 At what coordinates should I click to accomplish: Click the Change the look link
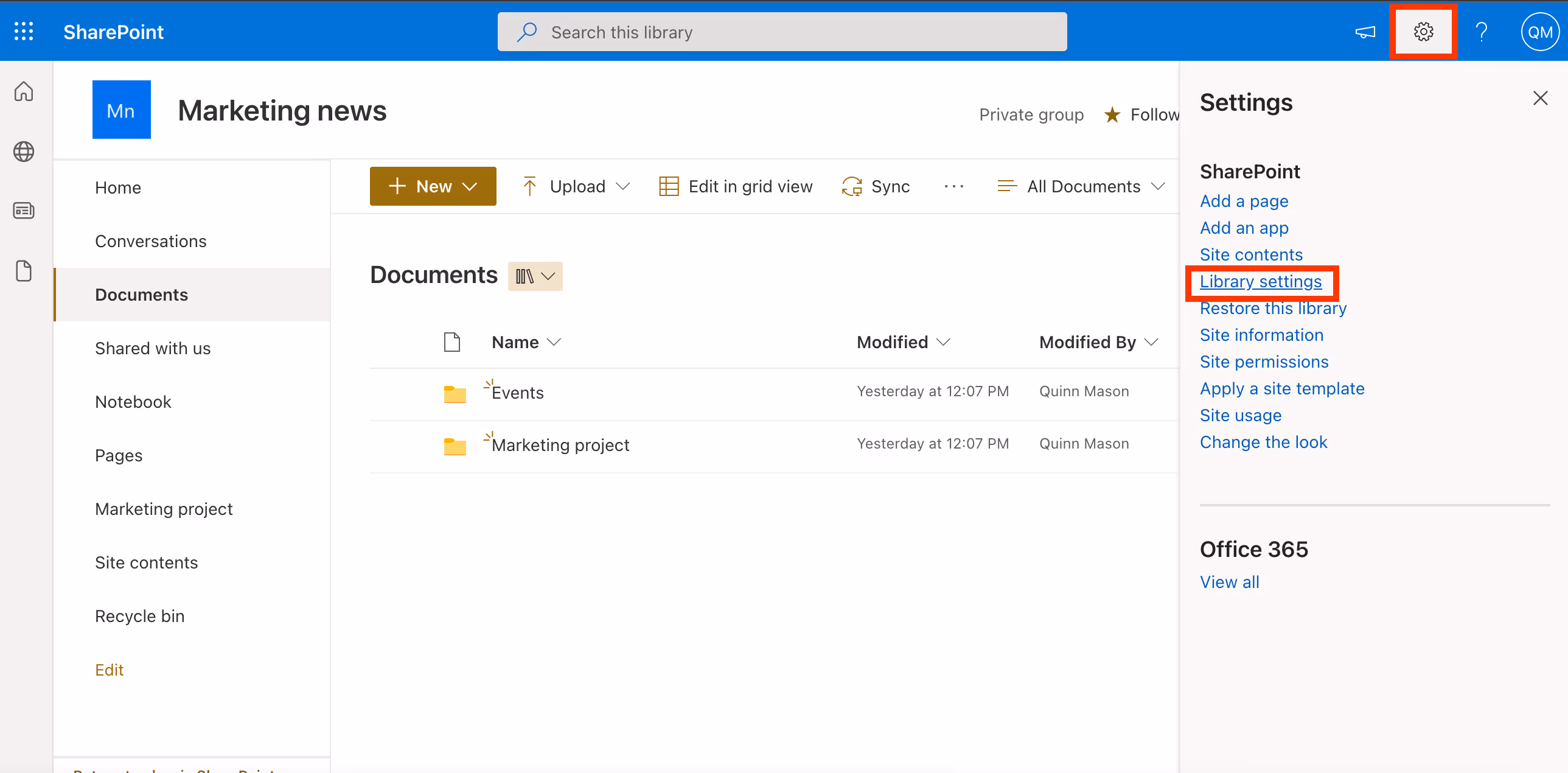tap(1263, 442)
